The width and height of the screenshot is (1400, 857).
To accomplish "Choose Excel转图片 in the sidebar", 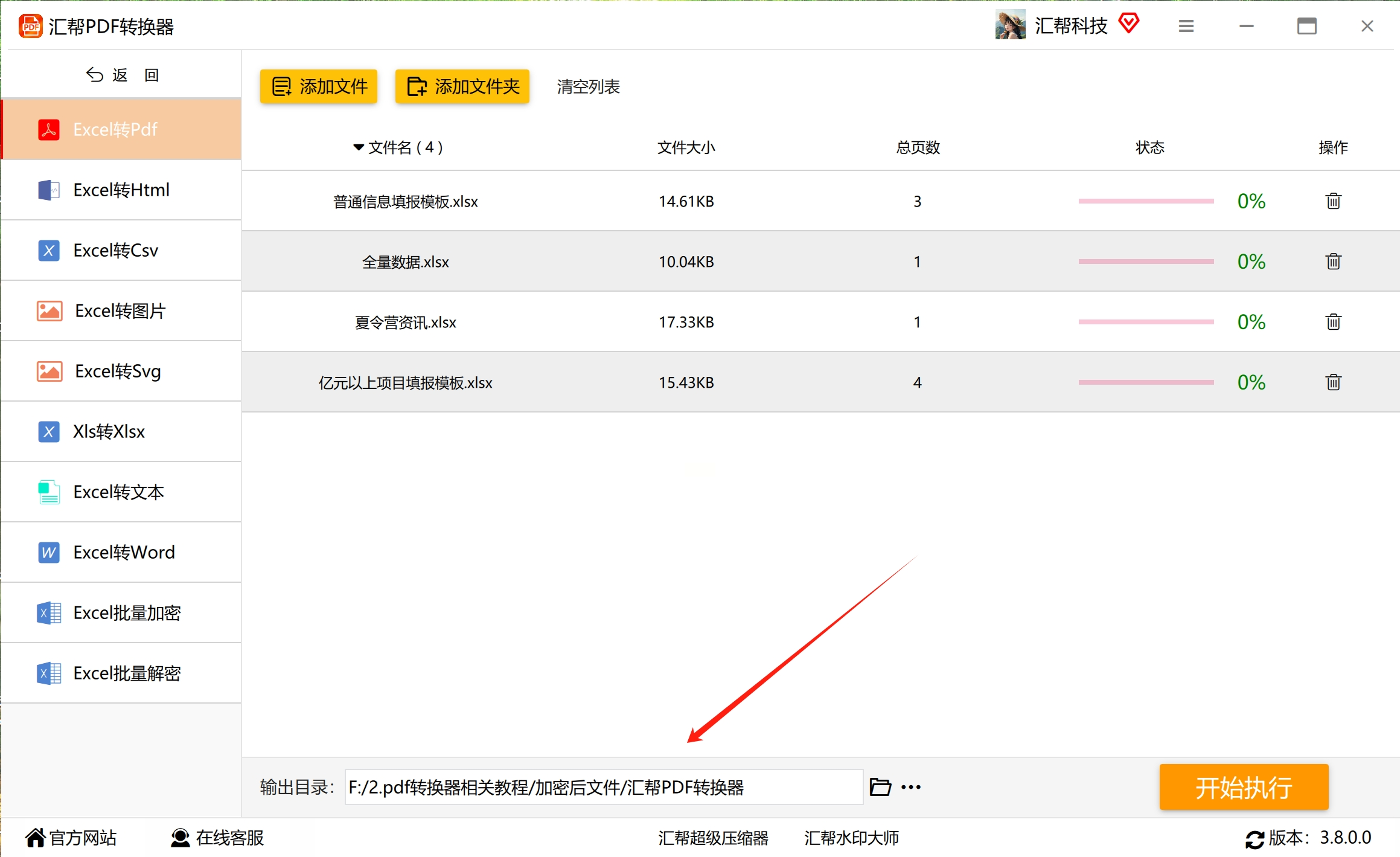I will tap(121, 310).
